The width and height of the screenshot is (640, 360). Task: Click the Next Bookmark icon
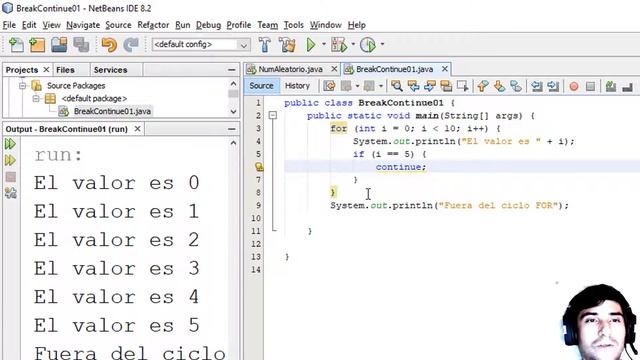click(499, 86)
